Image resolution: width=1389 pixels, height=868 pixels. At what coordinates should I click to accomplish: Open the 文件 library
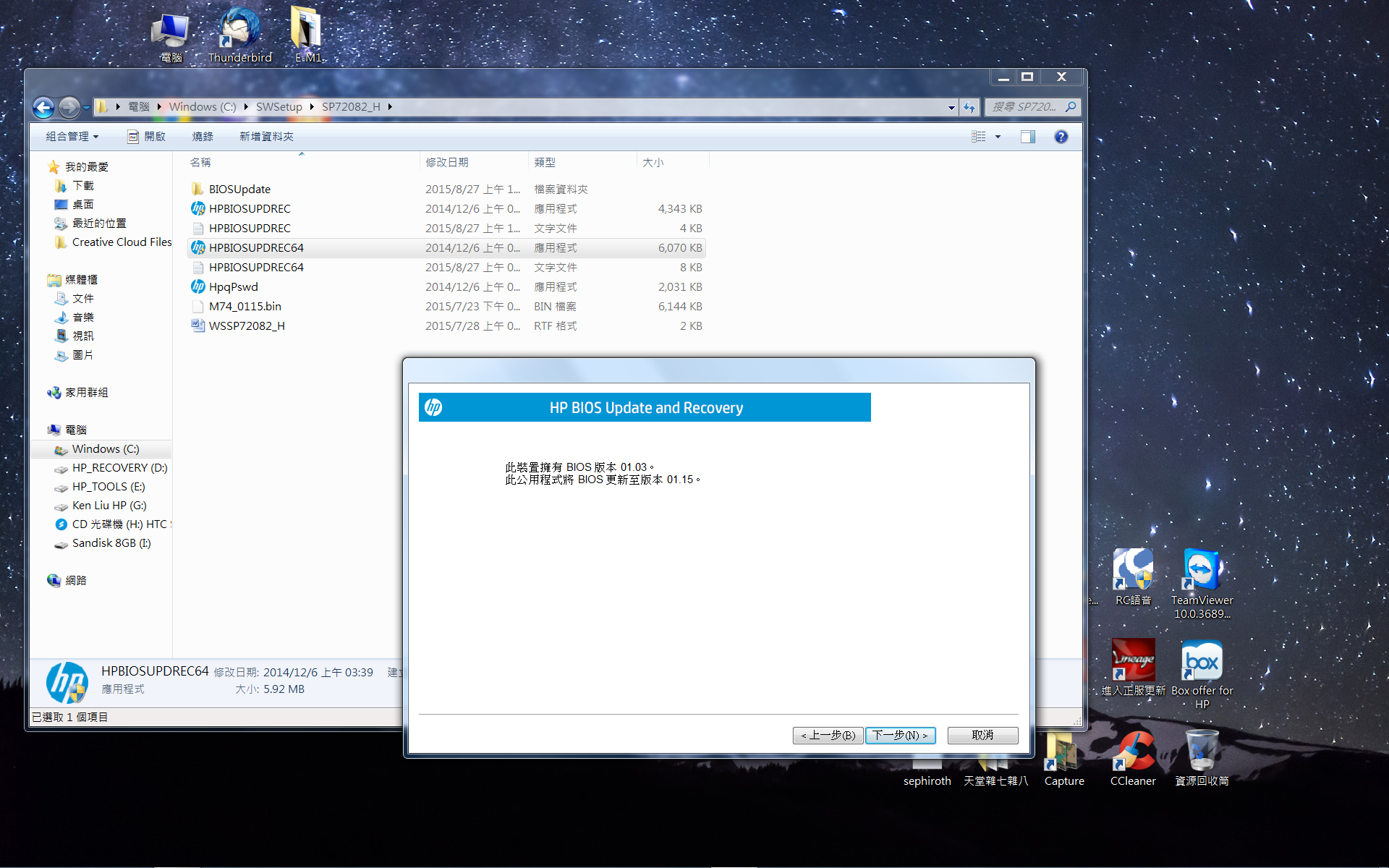click(83, 299)
